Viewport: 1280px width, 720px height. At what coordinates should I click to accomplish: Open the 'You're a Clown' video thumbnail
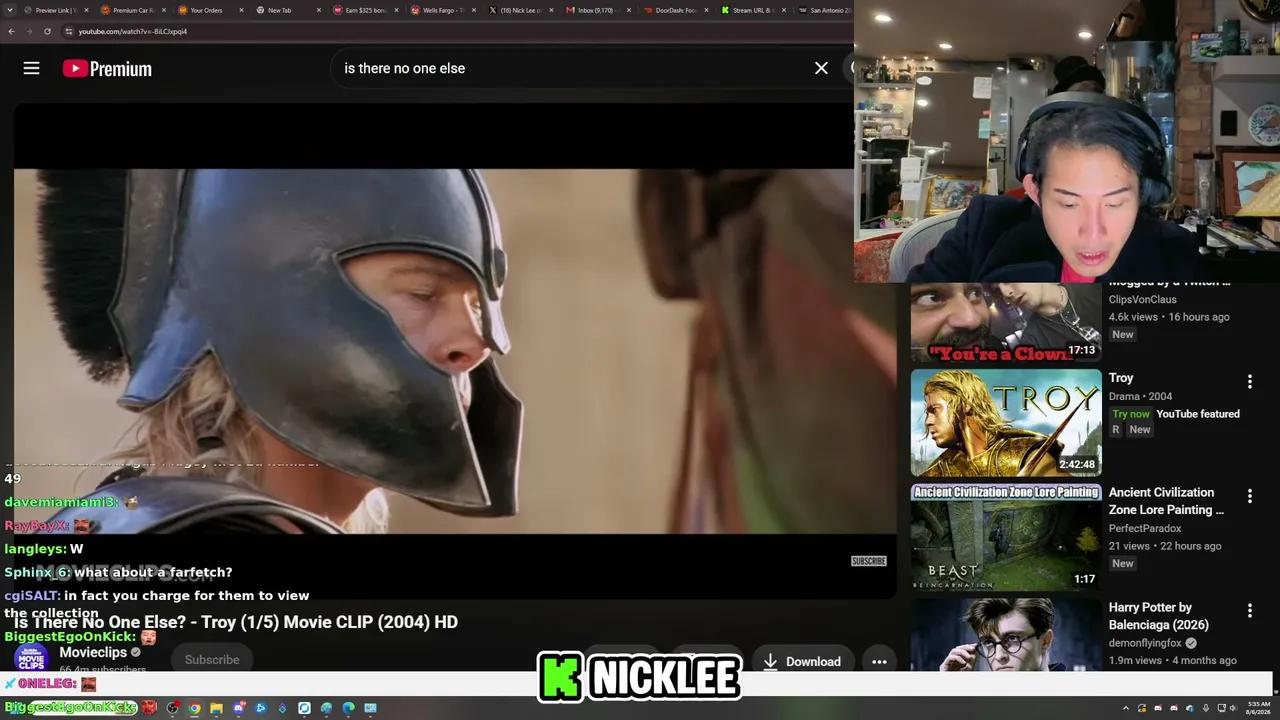[1006, 322]
